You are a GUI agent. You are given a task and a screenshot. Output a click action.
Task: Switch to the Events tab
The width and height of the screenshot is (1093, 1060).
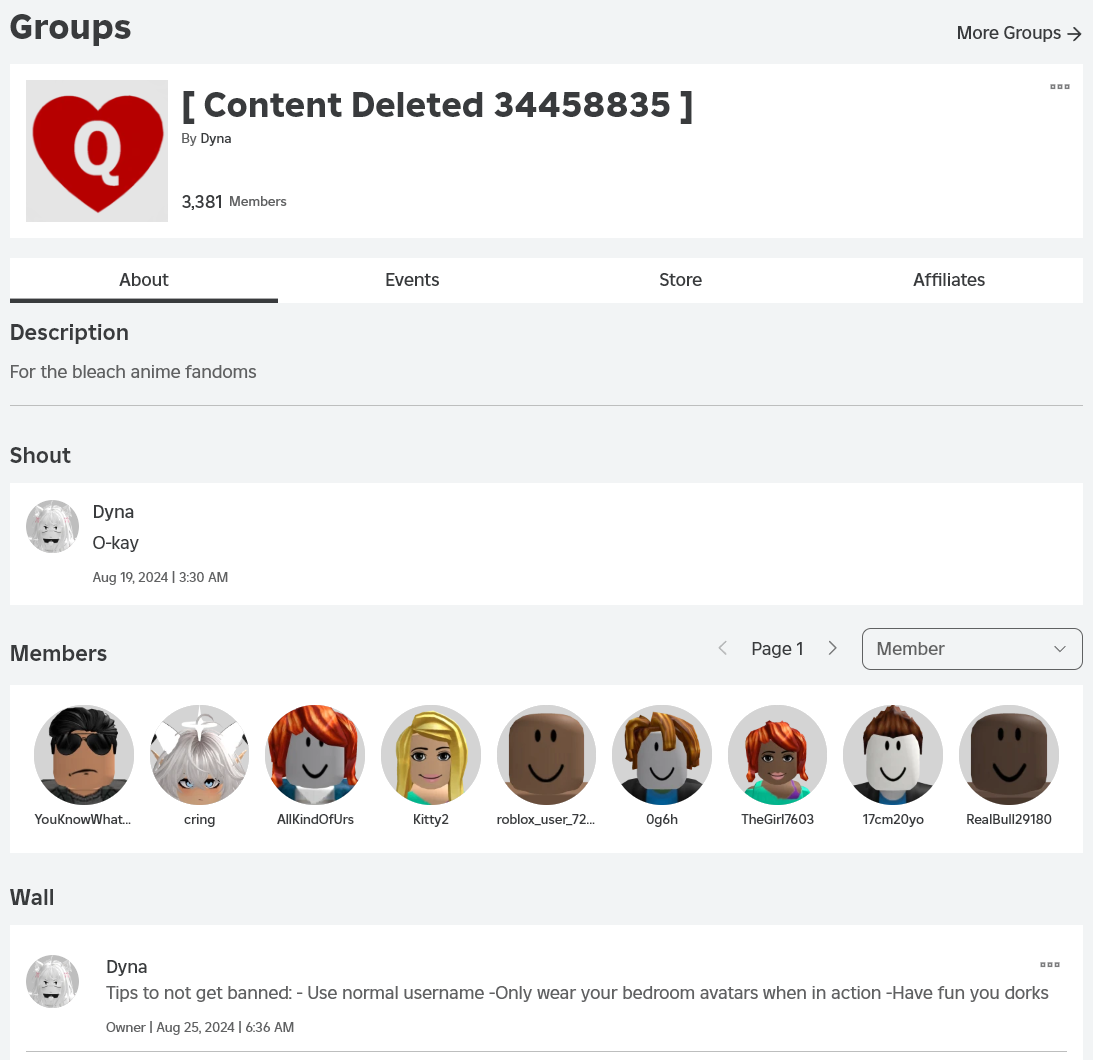(412, 280)
